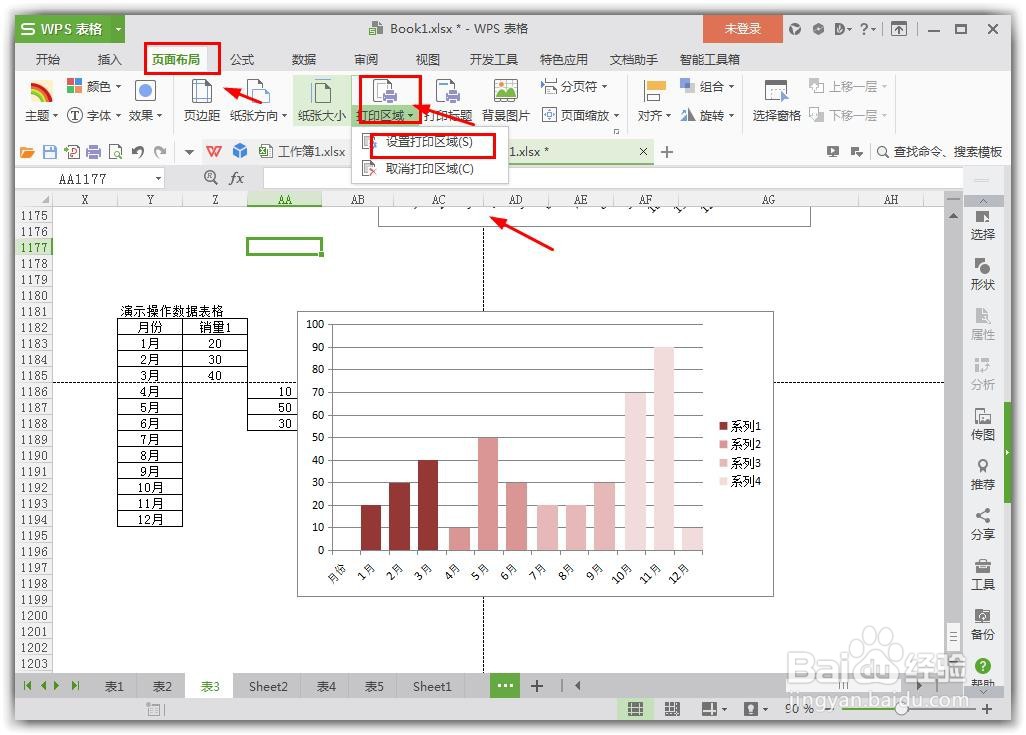Click the Not Logged In (未登录) button

pyautogui.click(x=743, y=29)
